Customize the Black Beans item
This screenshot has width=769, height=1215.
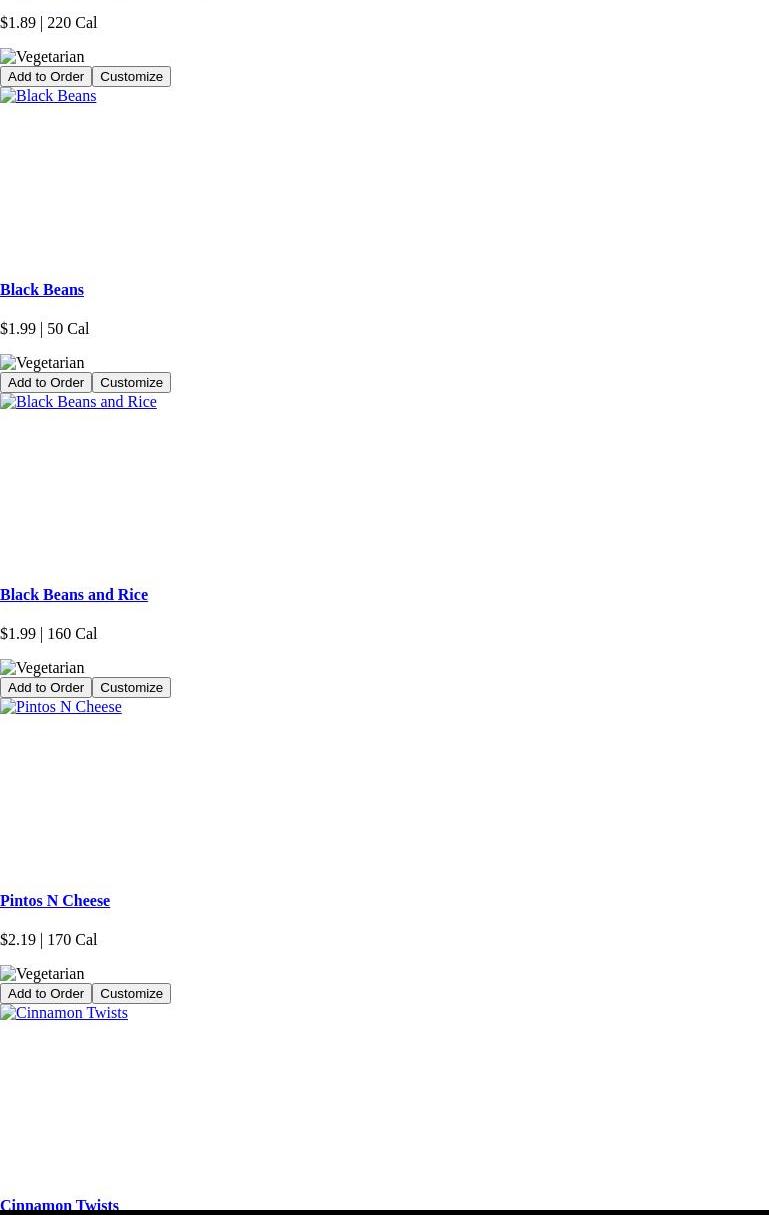[131, 383]
